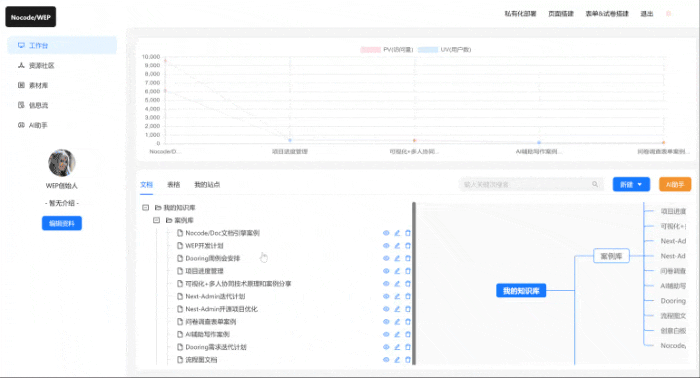The height and width of the screenshot is (378, 700).
Task: Select the 我的知识库 mind map node
Action: point(521,291)
